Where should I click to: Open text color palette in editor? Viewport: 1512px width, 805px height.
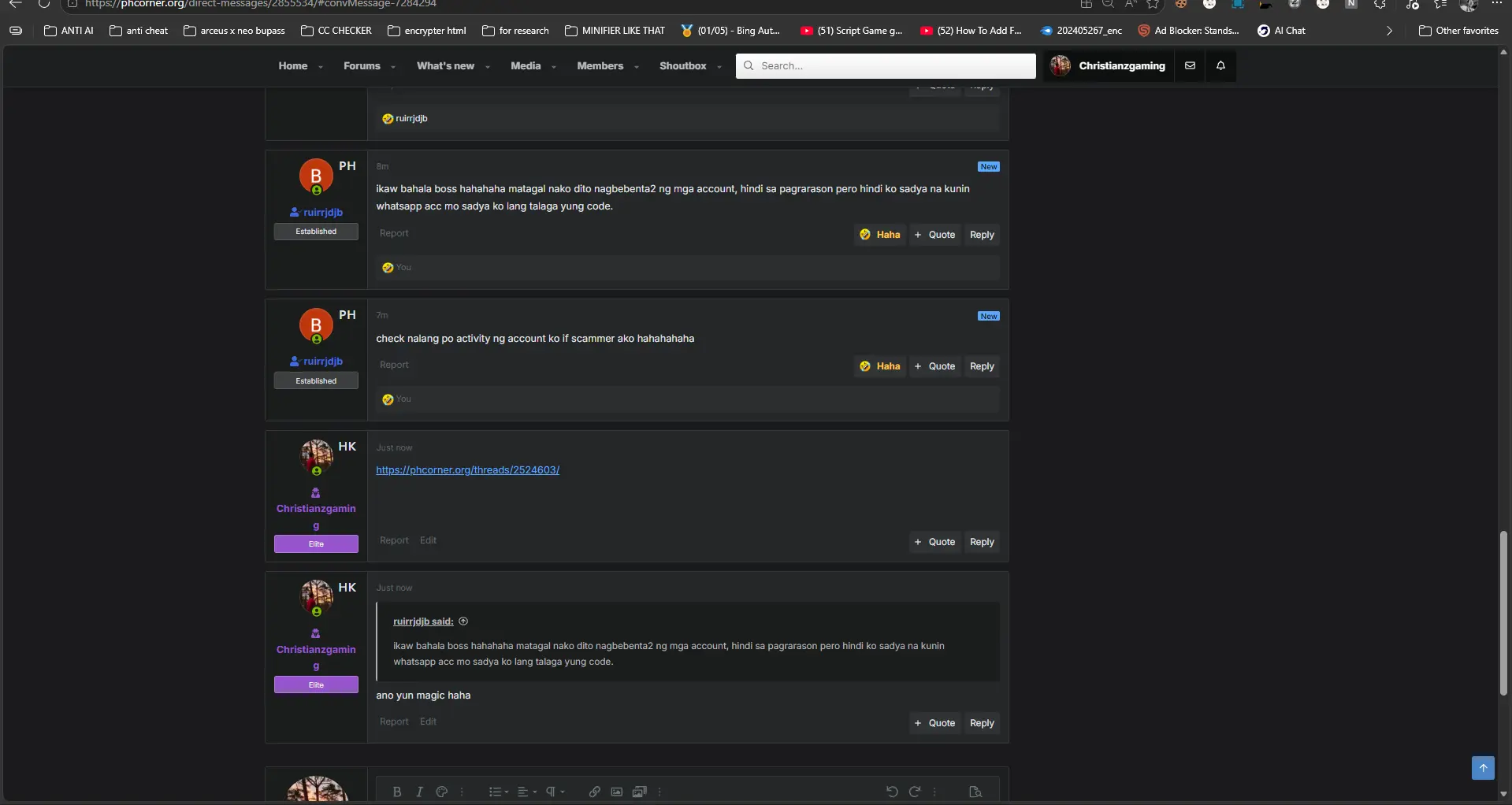click(442, 792)
